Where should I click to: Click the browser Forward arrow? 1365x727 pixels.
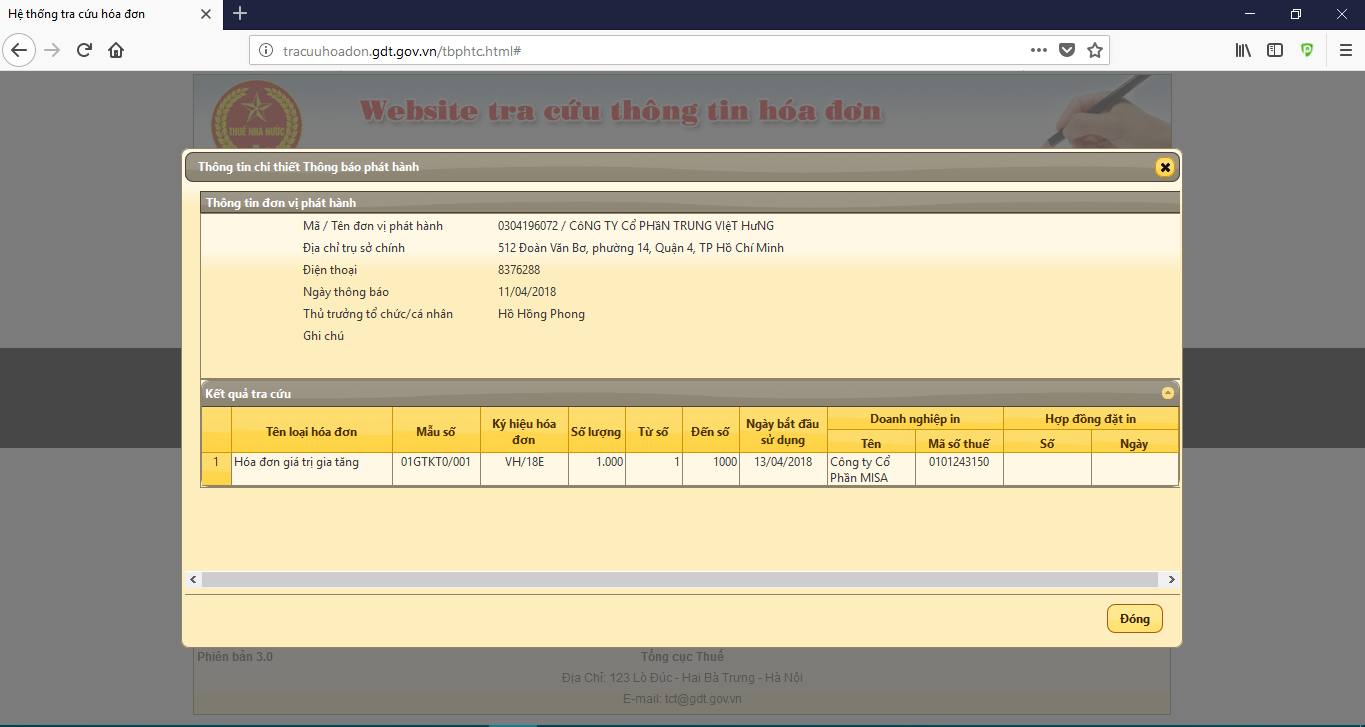point(52,50)
